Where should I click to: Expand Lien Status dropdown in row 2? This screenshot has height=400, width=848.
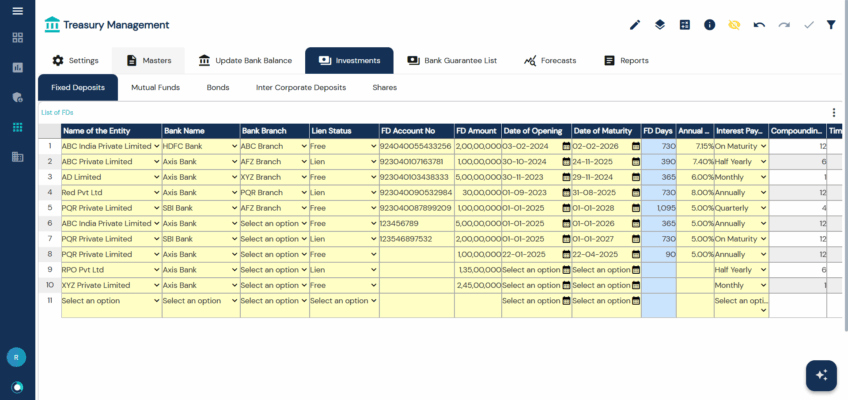click(372, 161)
